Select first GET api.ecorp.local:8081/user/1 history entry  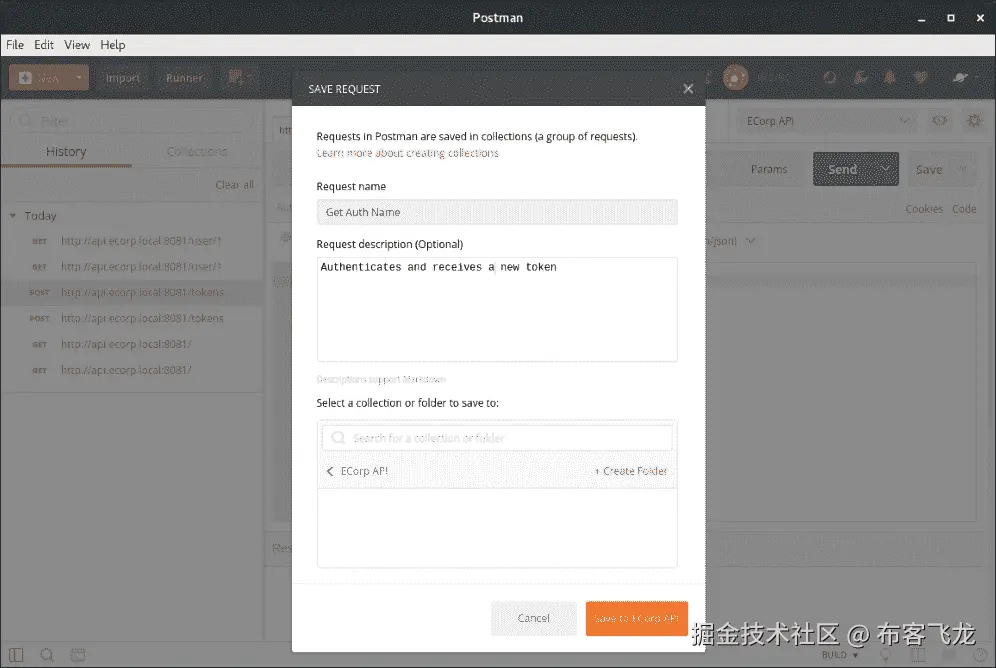click(x=132, y=241)
